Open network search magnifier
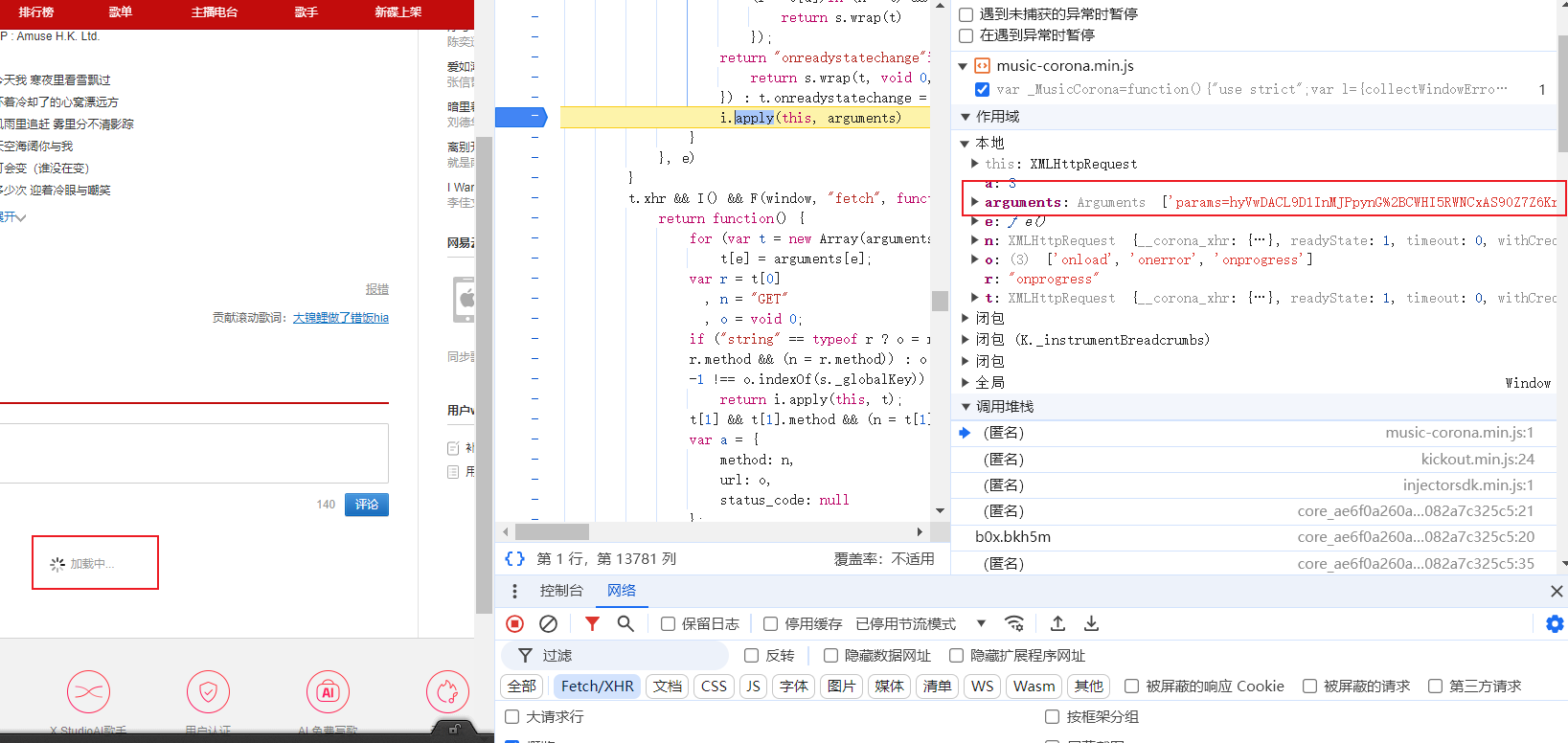Viewport: 1568px width, 743px height. (x=625, y=623)
